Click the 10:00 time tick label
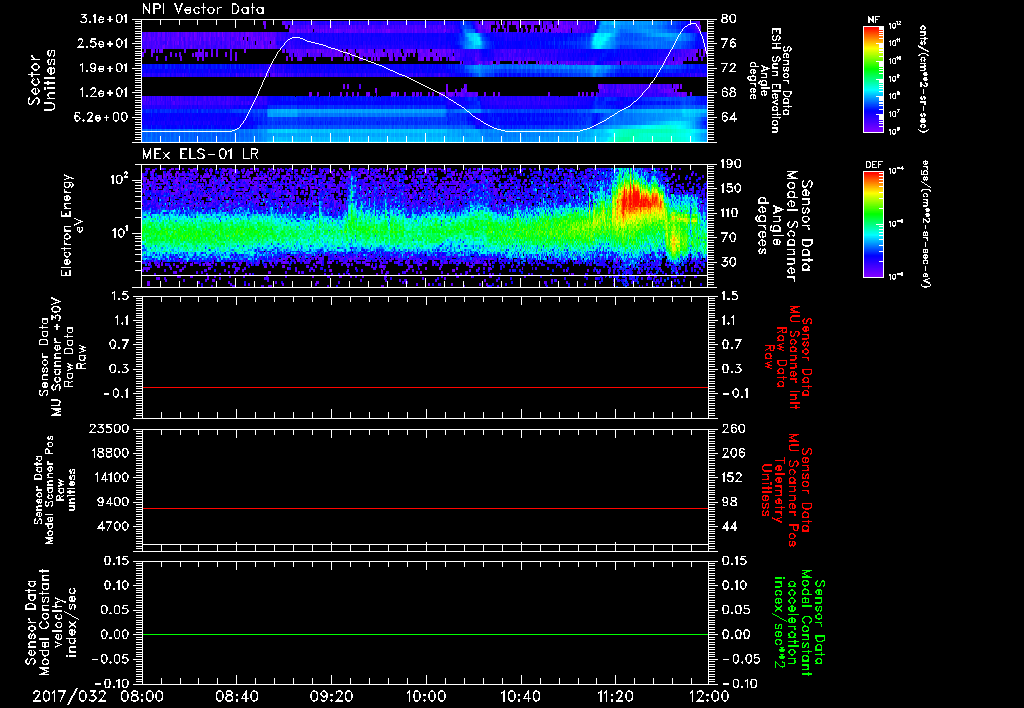 click(x=426, y=697)
